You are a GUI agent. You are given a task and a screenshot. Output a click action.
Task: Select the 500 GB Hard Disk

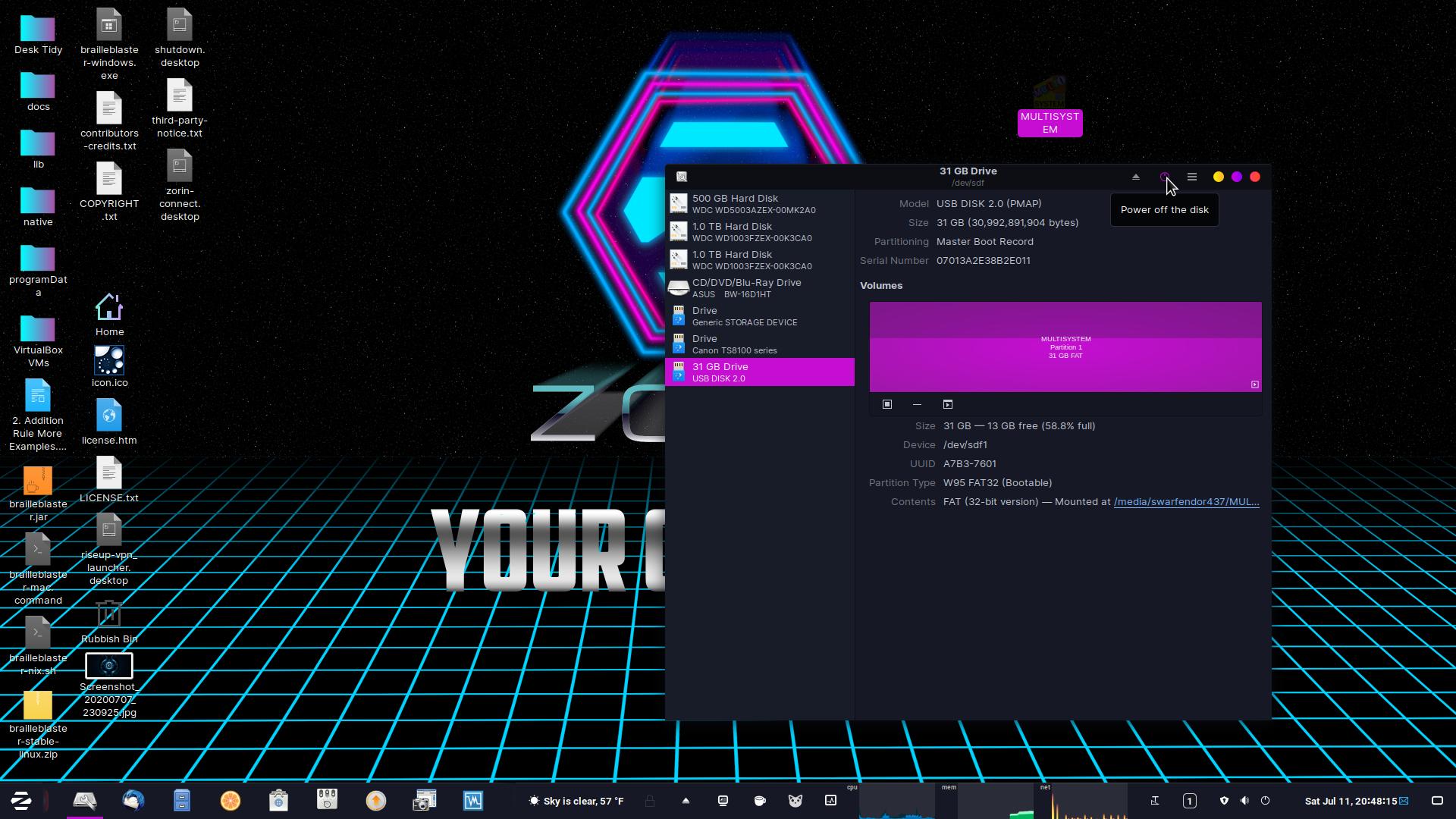759,204
